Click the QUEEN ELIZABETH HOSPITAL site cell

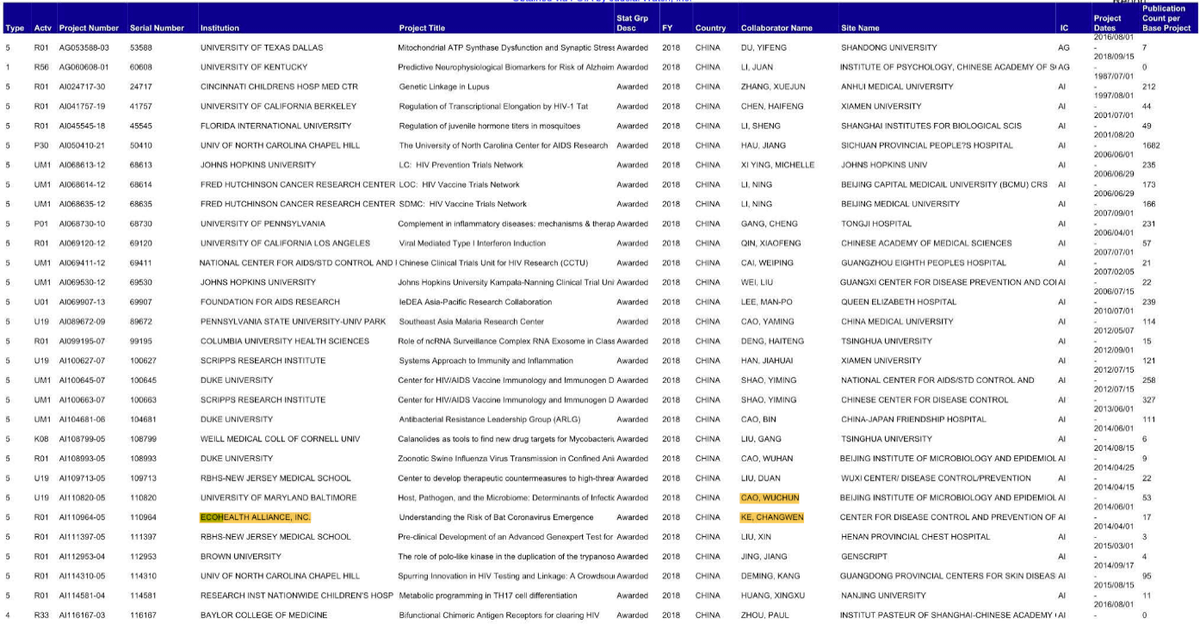point(898,302)
